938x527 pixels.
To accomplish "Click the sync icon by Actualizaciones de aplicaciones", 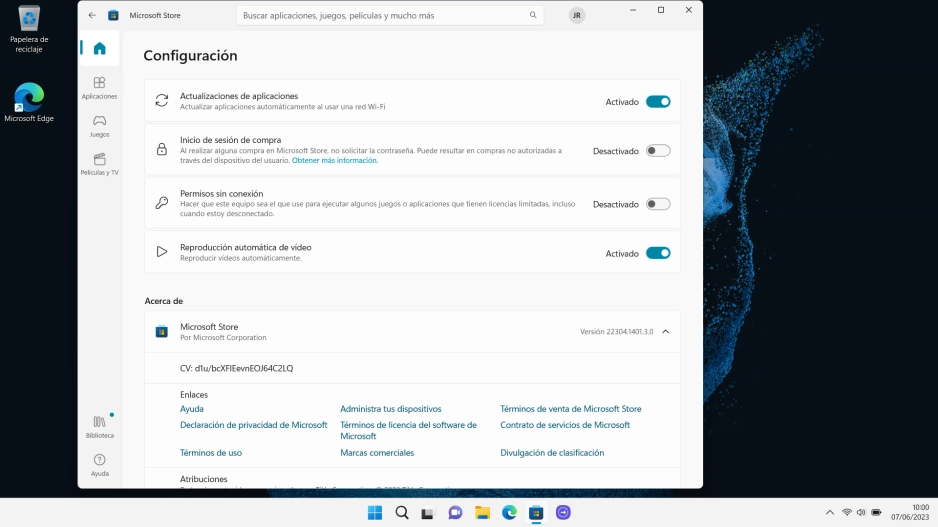I will pos(162,100).
